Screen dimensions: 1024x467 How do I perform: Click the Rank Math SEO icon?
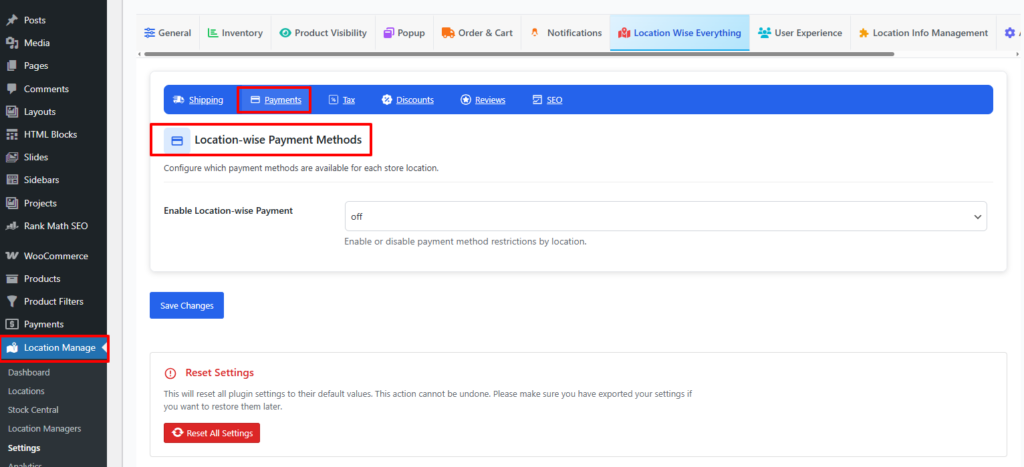click(12, 226)
